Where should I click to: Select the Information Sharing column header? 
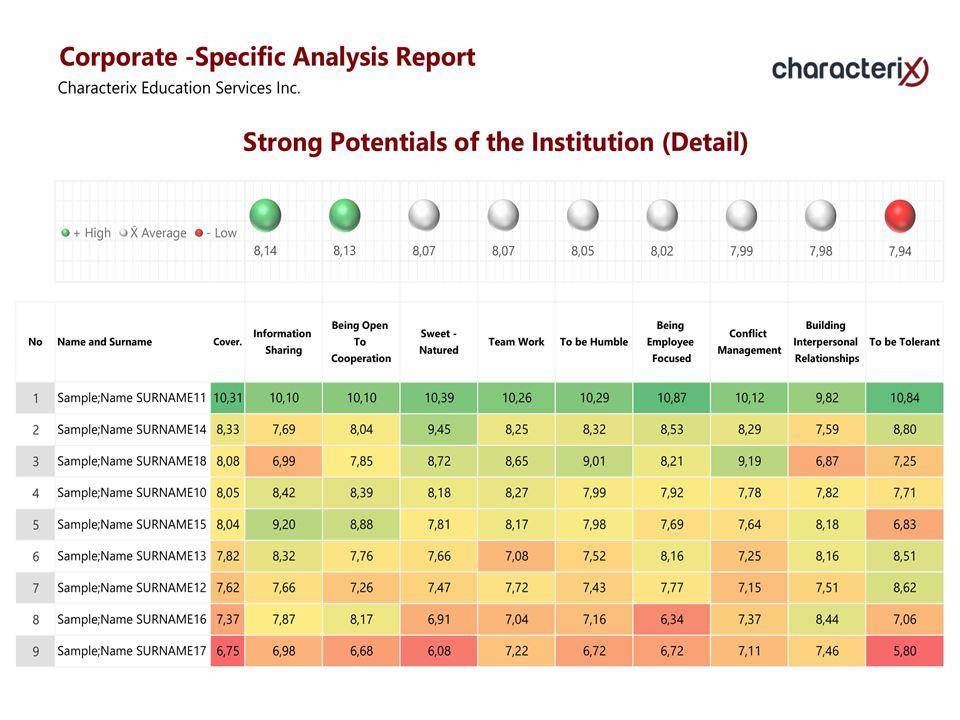tap(283, 342)
